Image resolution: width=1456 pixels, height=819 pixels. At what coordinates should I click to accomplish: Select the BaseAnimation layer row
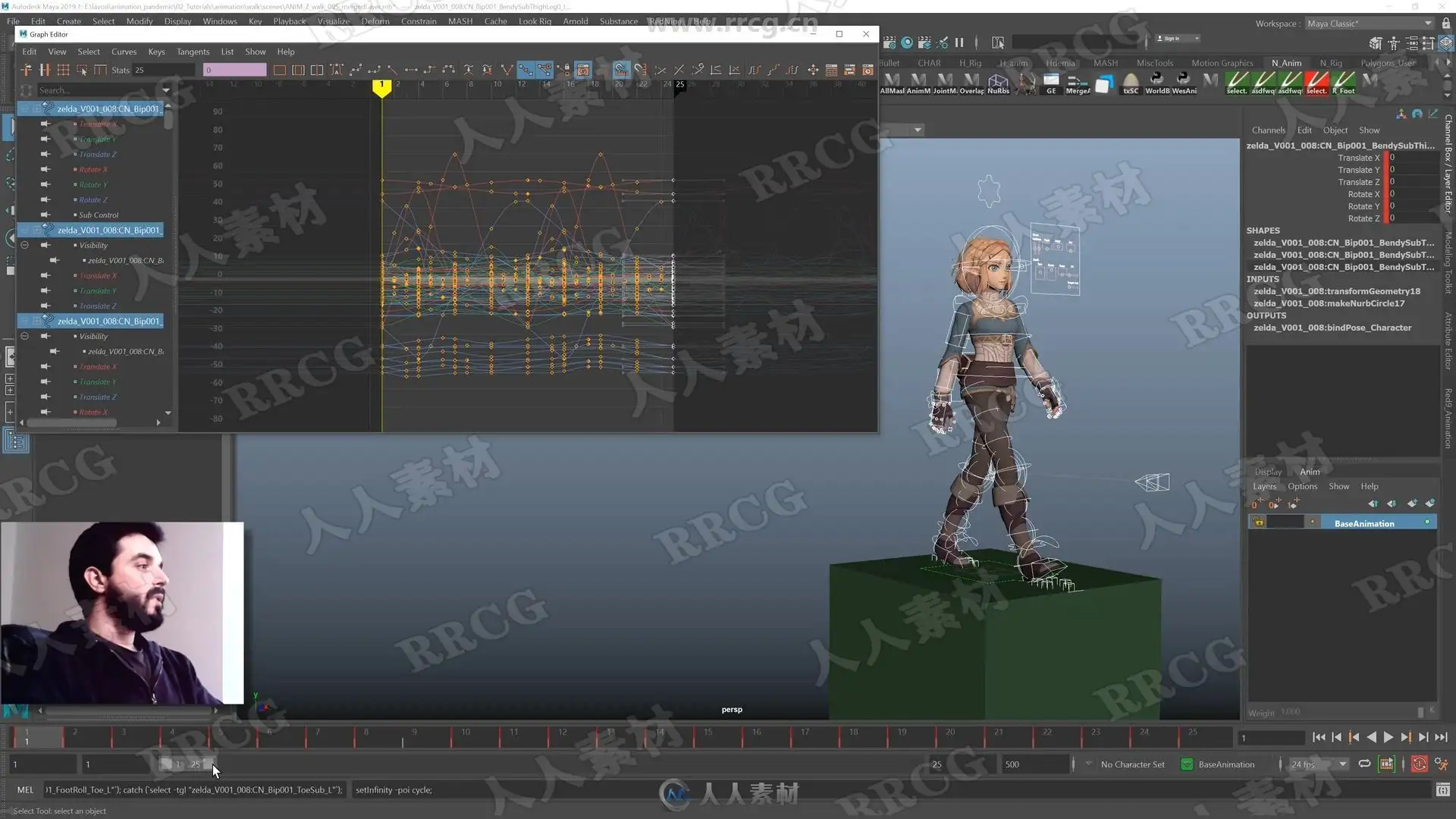1342,522
